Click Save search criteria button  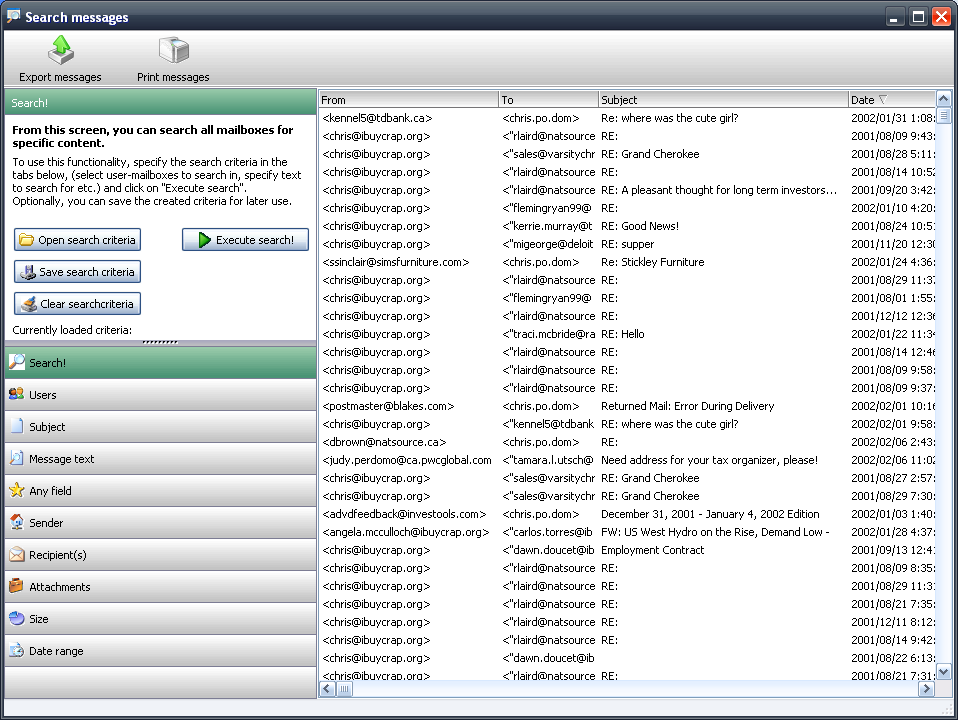[78, 272]
